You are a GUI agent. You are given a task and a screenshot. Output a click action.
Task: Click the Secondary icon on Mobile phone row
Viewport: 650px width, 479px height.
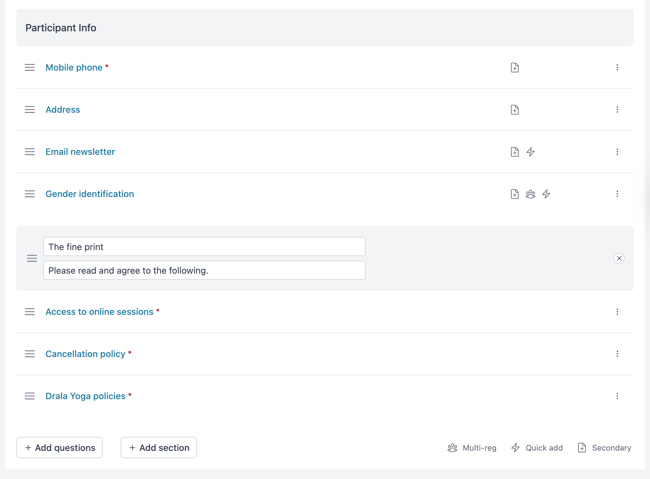point(514,68)
